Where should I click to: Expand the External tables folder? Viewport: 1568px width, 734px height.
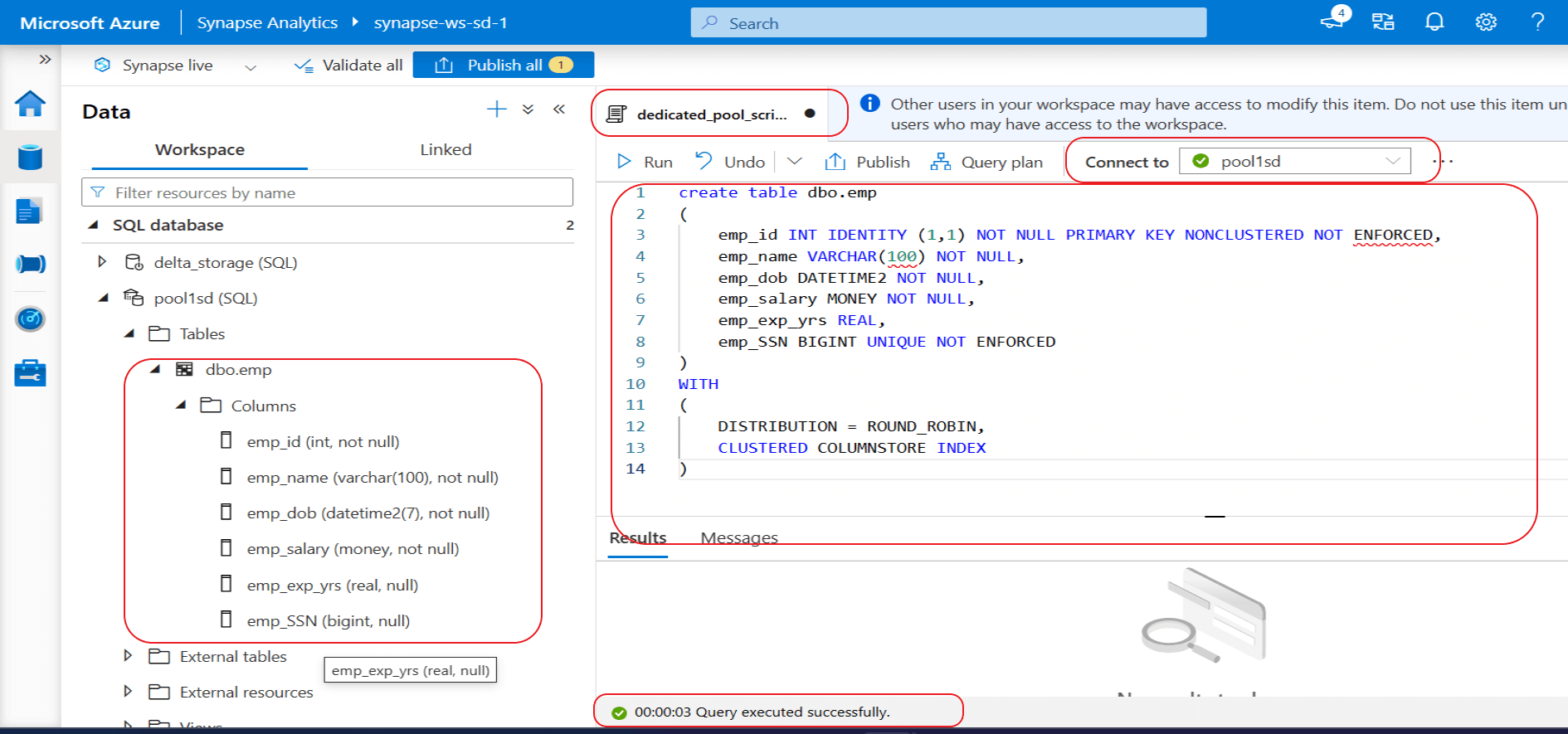[128, 655]
